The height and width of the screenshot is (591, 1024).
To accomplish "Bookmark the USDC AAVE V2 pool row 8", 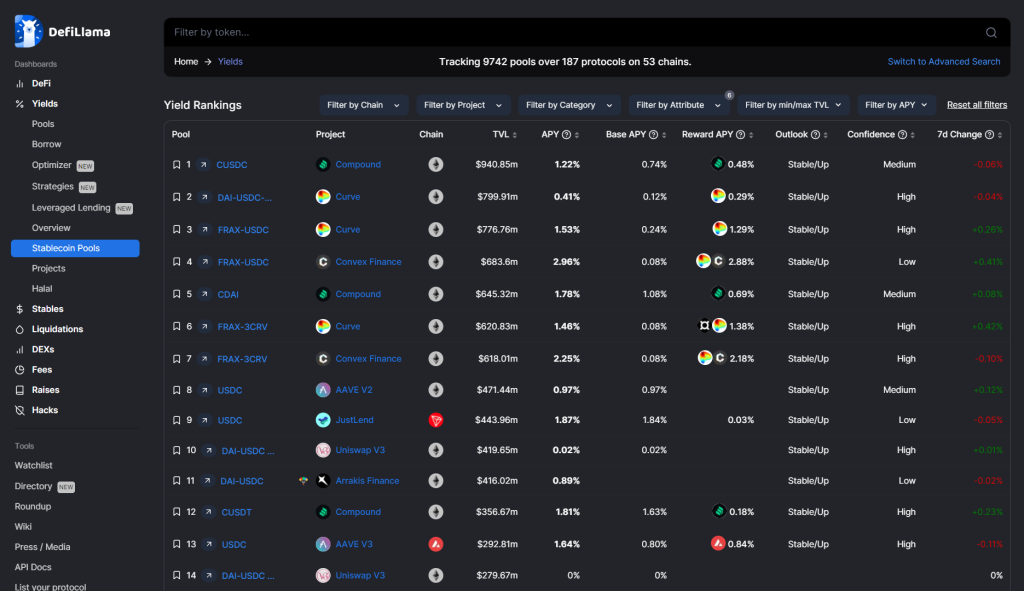I will [x=176, y=390].
